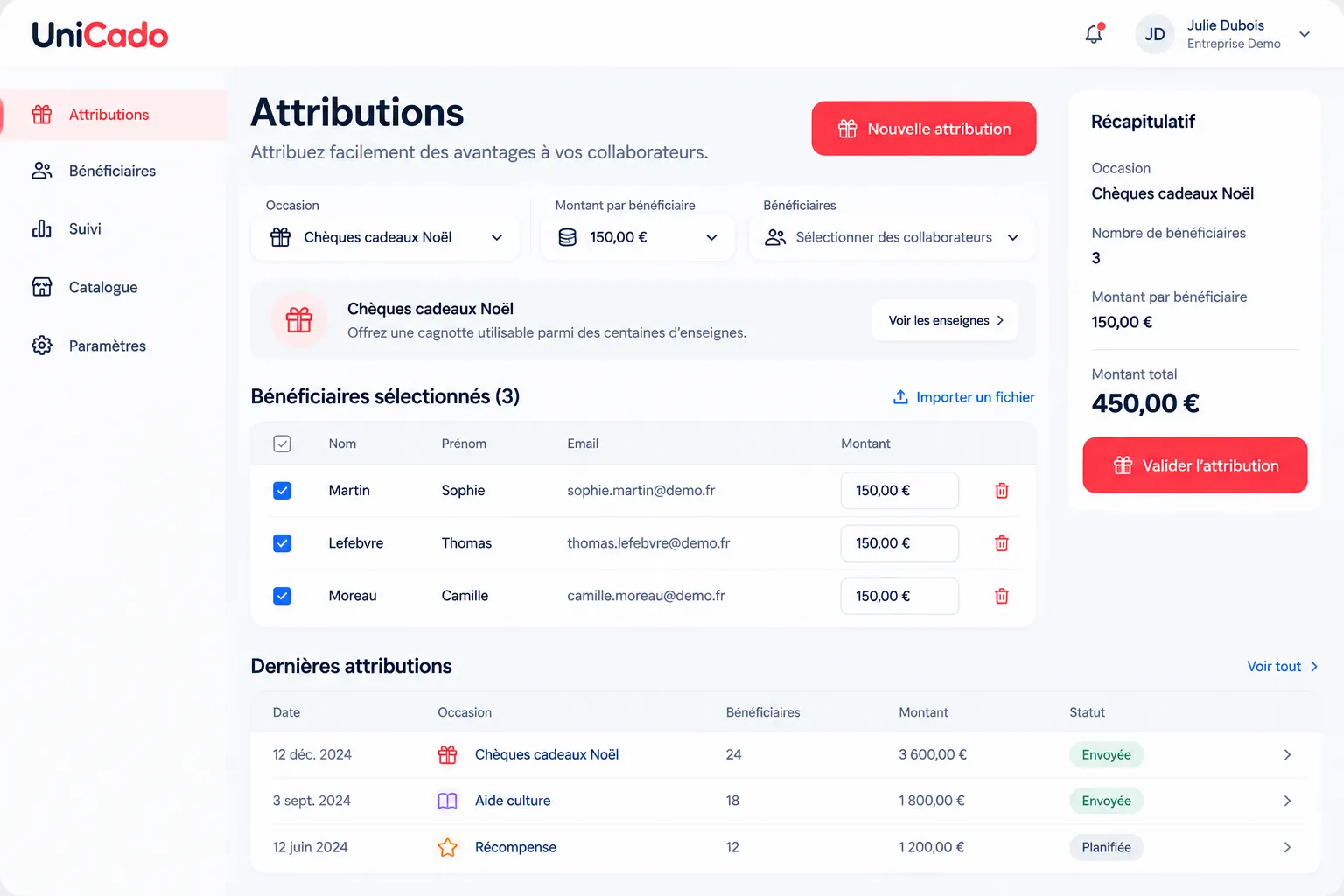Open Paramètres in the sidebar
Screen dimensions: 1344x896
click(114, 346)
